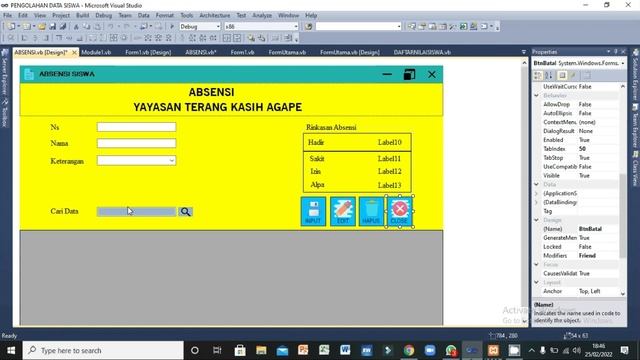Switch to the Module1.vb tab
Viewport: 640px width, 360px height.
click(96, 52)
